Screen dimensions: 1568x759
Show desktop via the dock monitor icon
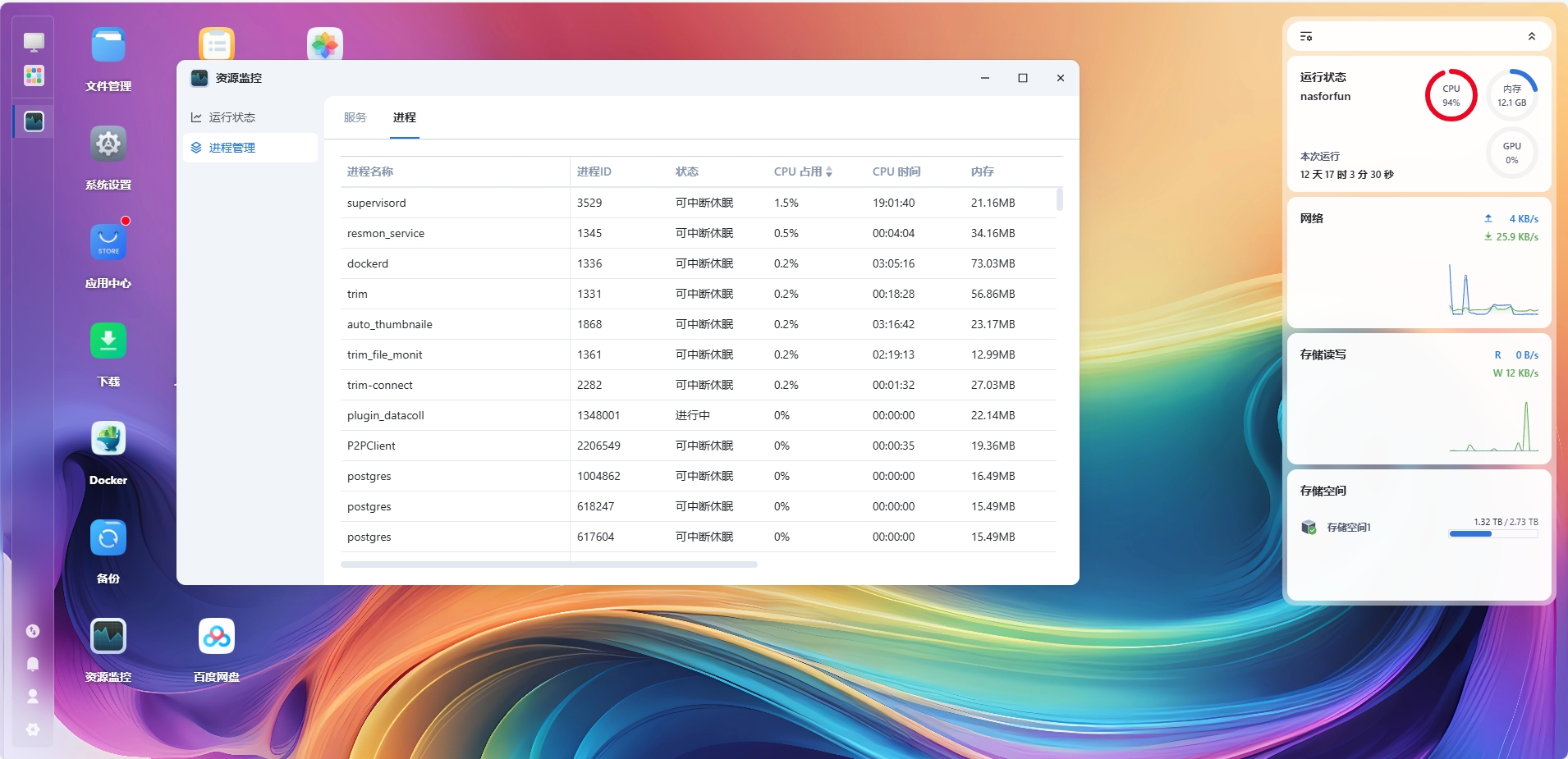click(34, 42)
